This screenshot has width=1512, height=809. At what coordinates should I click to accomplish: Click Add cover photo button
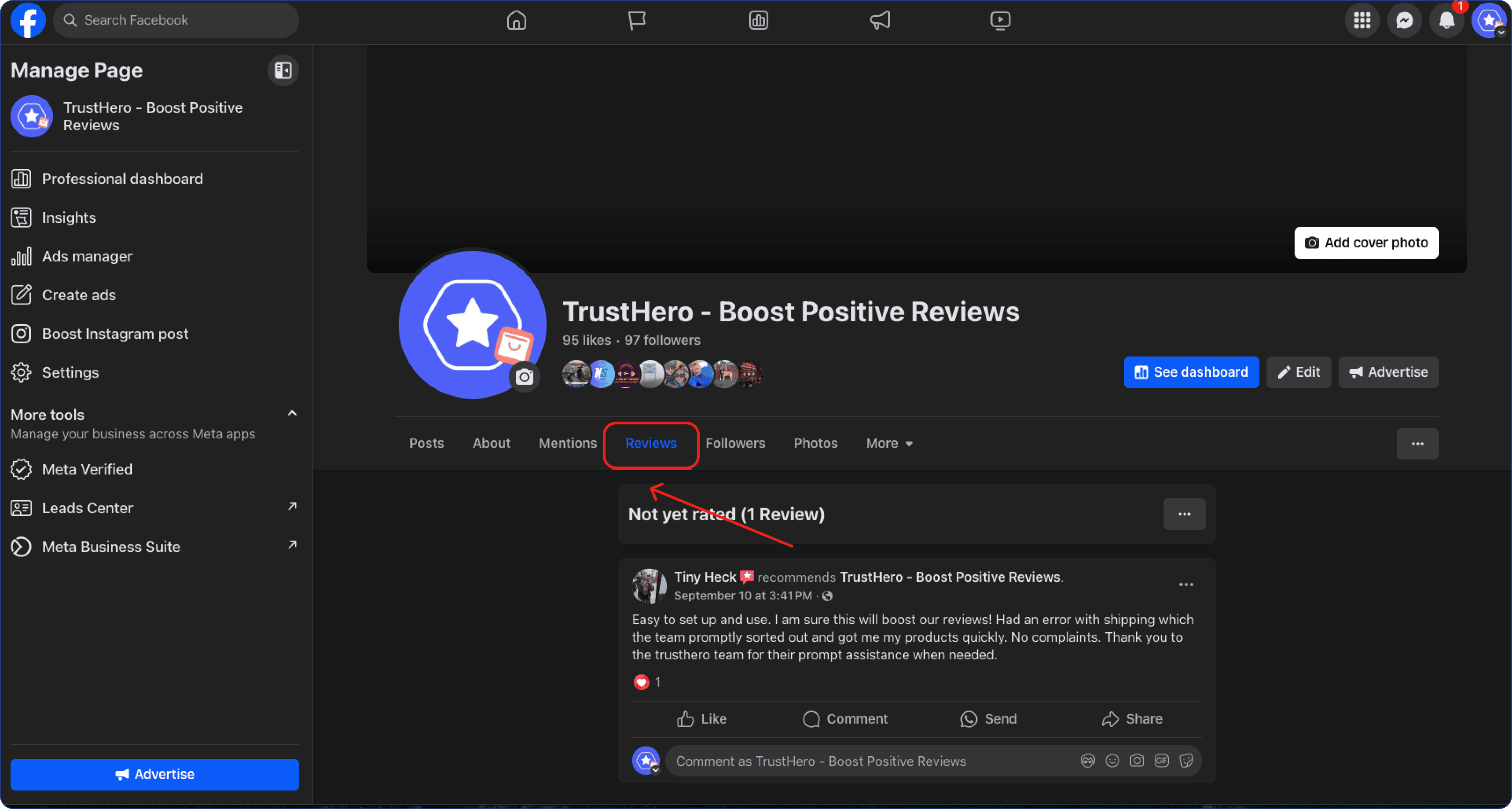tap(1366, 243)
